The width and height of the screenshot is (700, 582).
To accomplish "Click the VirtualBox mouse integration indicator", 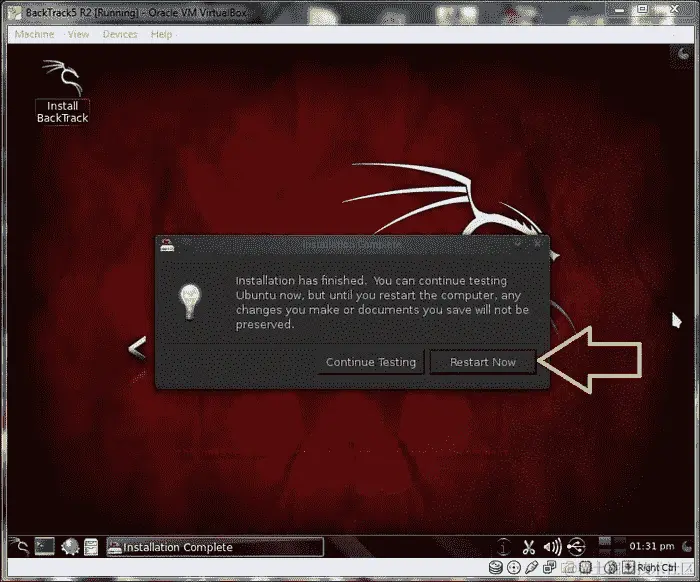I will click(611, 567).
